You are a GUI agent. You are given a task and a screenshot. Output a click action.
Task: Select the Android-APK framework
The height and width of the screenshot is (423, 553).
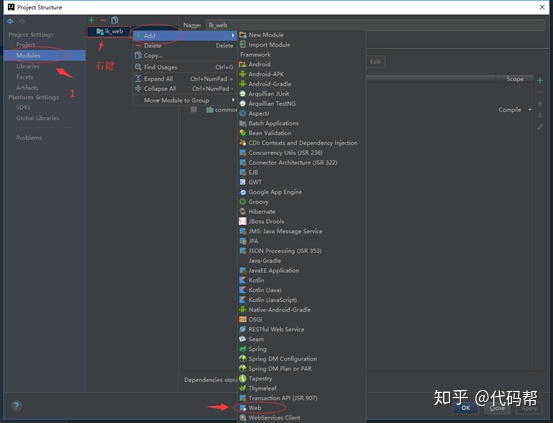tap(302, 74)
